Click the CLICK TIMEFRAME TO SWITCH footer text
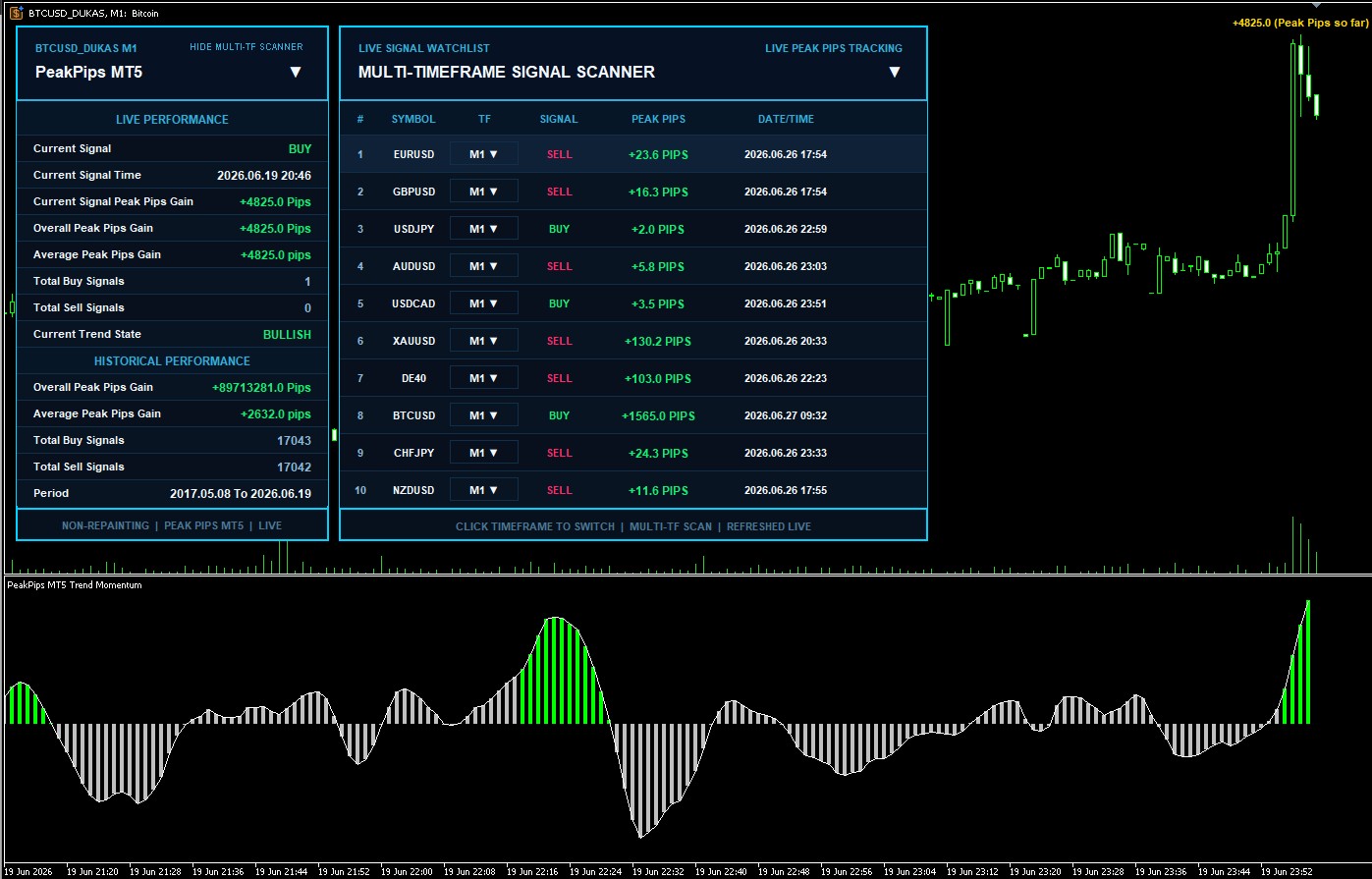The image size is (1372, 879). (535, 526)
